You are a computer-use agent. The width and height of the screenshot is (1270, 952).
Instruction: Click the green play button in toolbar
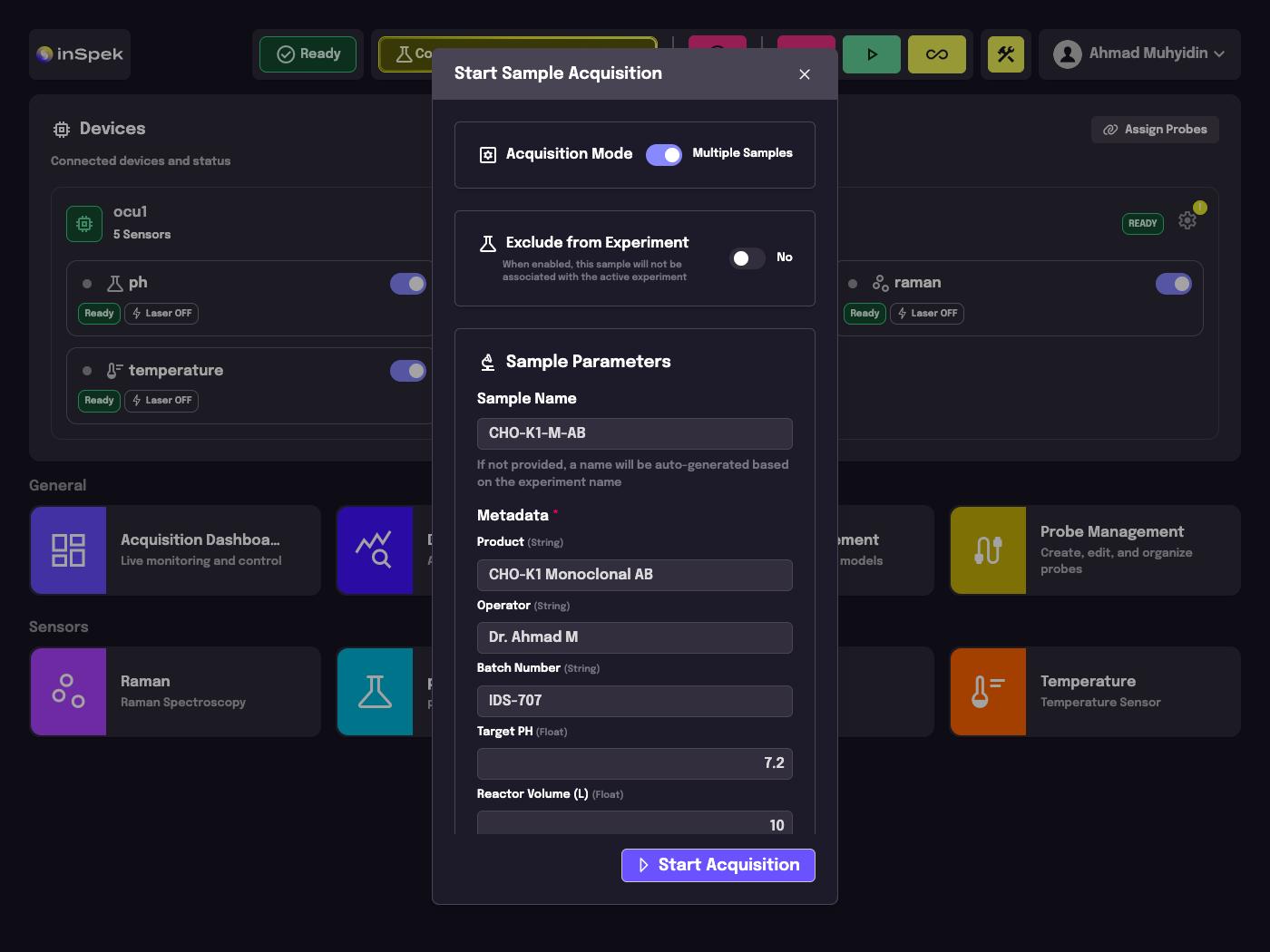872,54
